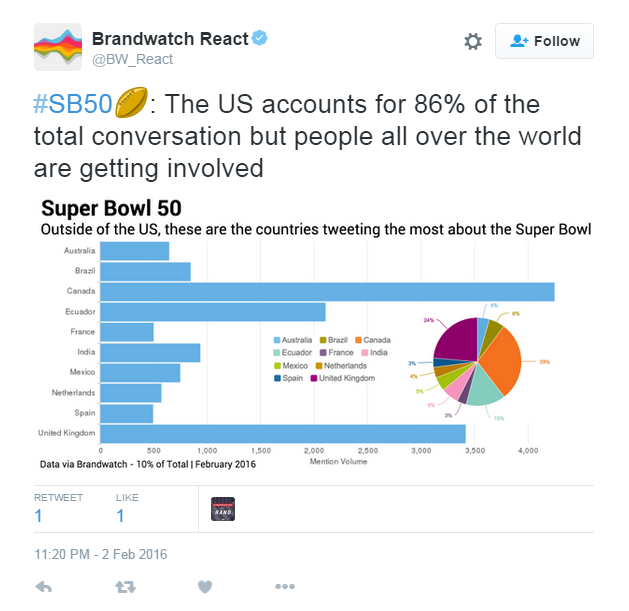View the like count
Screen dimensions: 629x611
[120, 516]
